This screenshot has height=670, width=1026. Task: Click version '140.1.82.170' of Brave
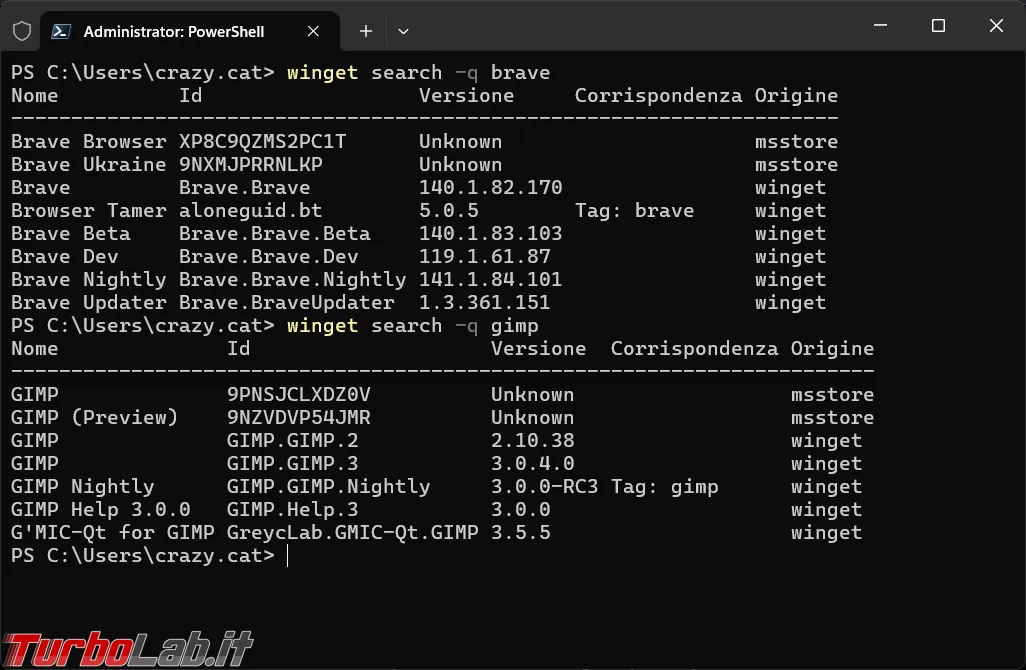click(x=491, y=188)
